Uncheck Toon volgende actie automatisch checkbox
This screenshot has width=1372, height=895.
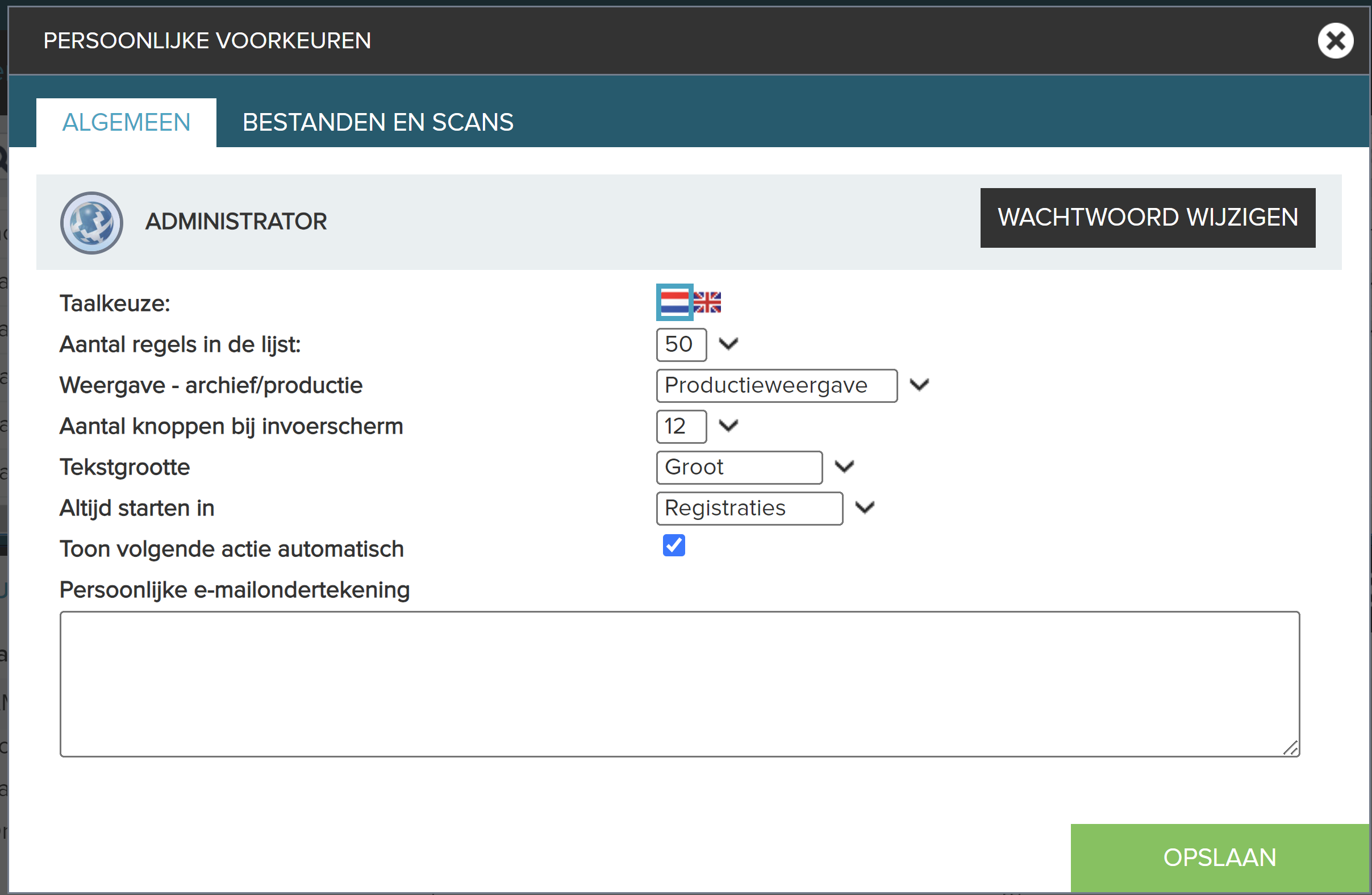coord(673,545)
